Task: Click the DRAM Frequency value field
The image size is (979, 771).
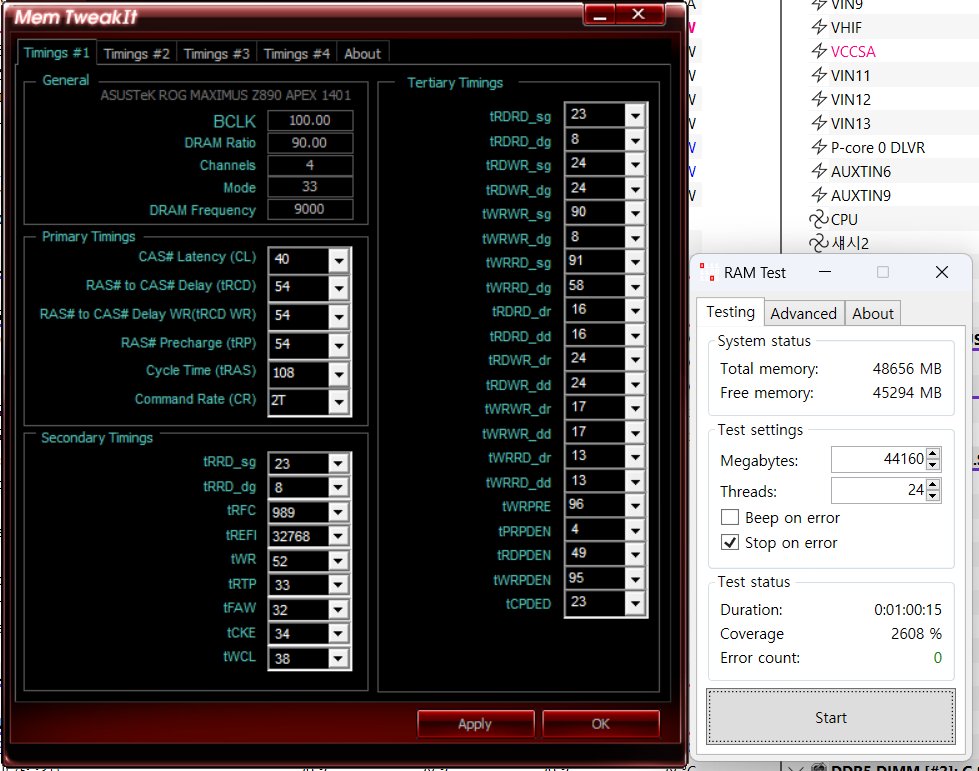Action: pos(310,209)
